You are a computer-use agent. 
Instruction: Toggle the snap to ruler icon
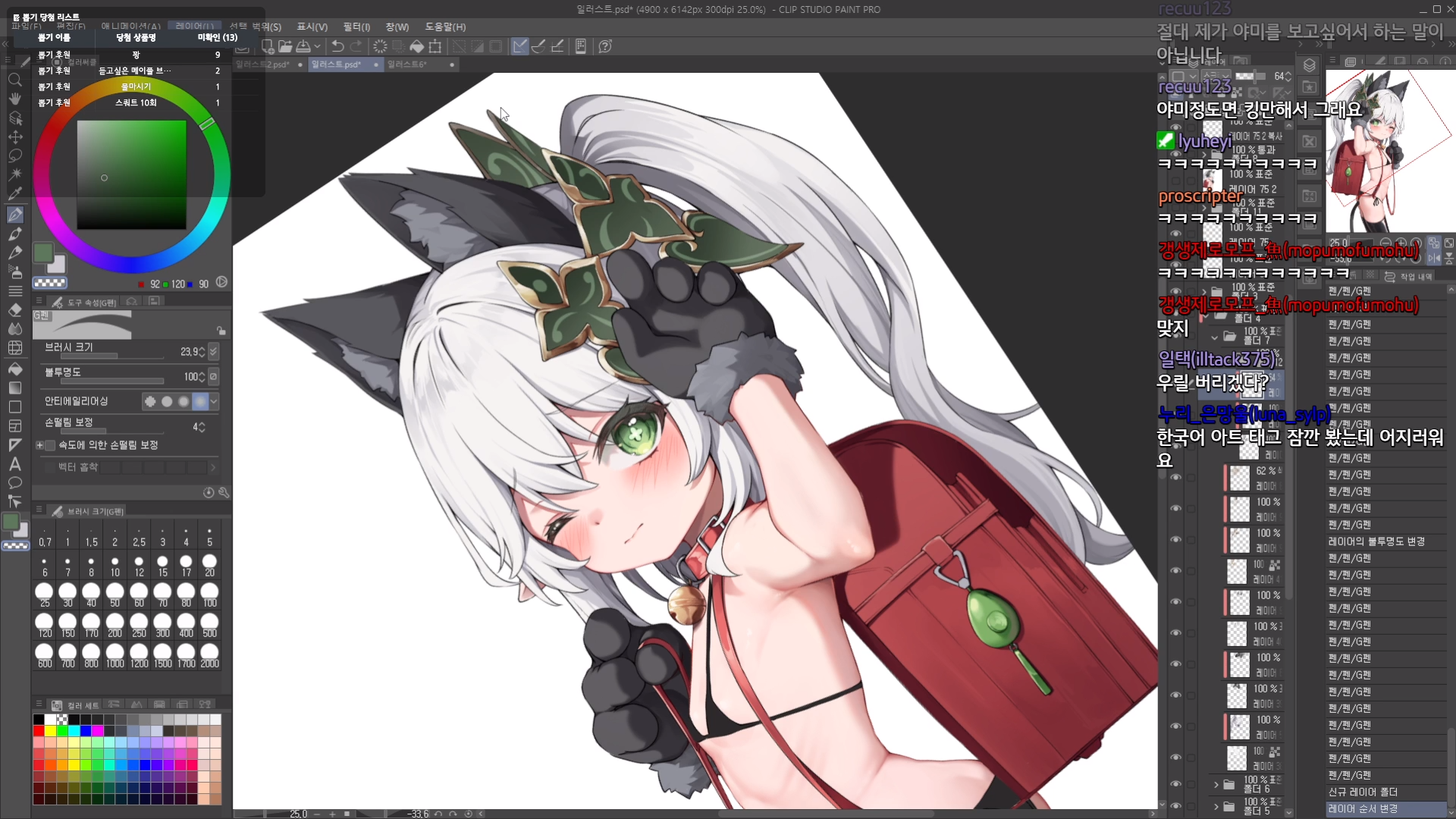pyautogui.click(x=519, y=46)
